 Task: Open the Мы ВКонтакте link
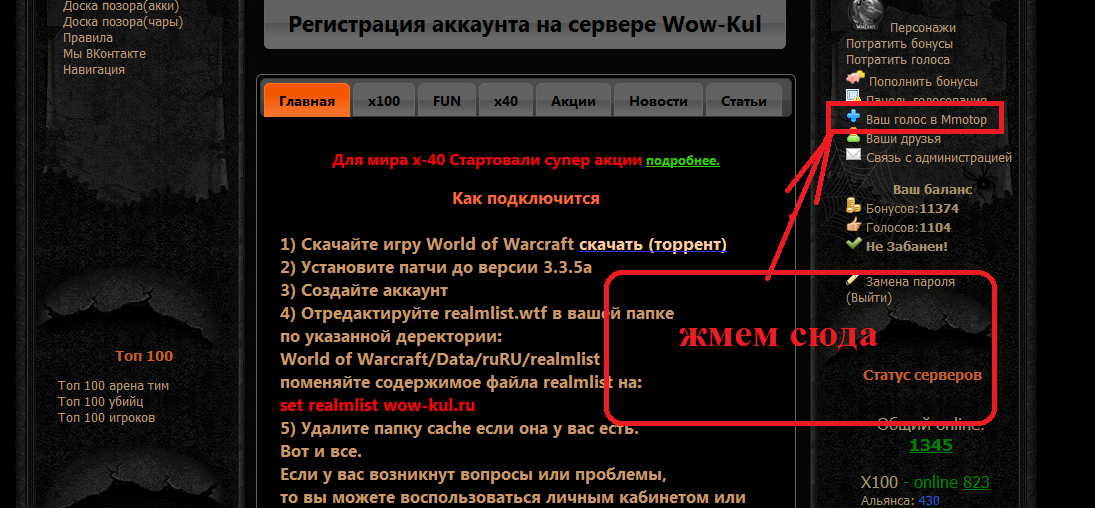point(105,54)
